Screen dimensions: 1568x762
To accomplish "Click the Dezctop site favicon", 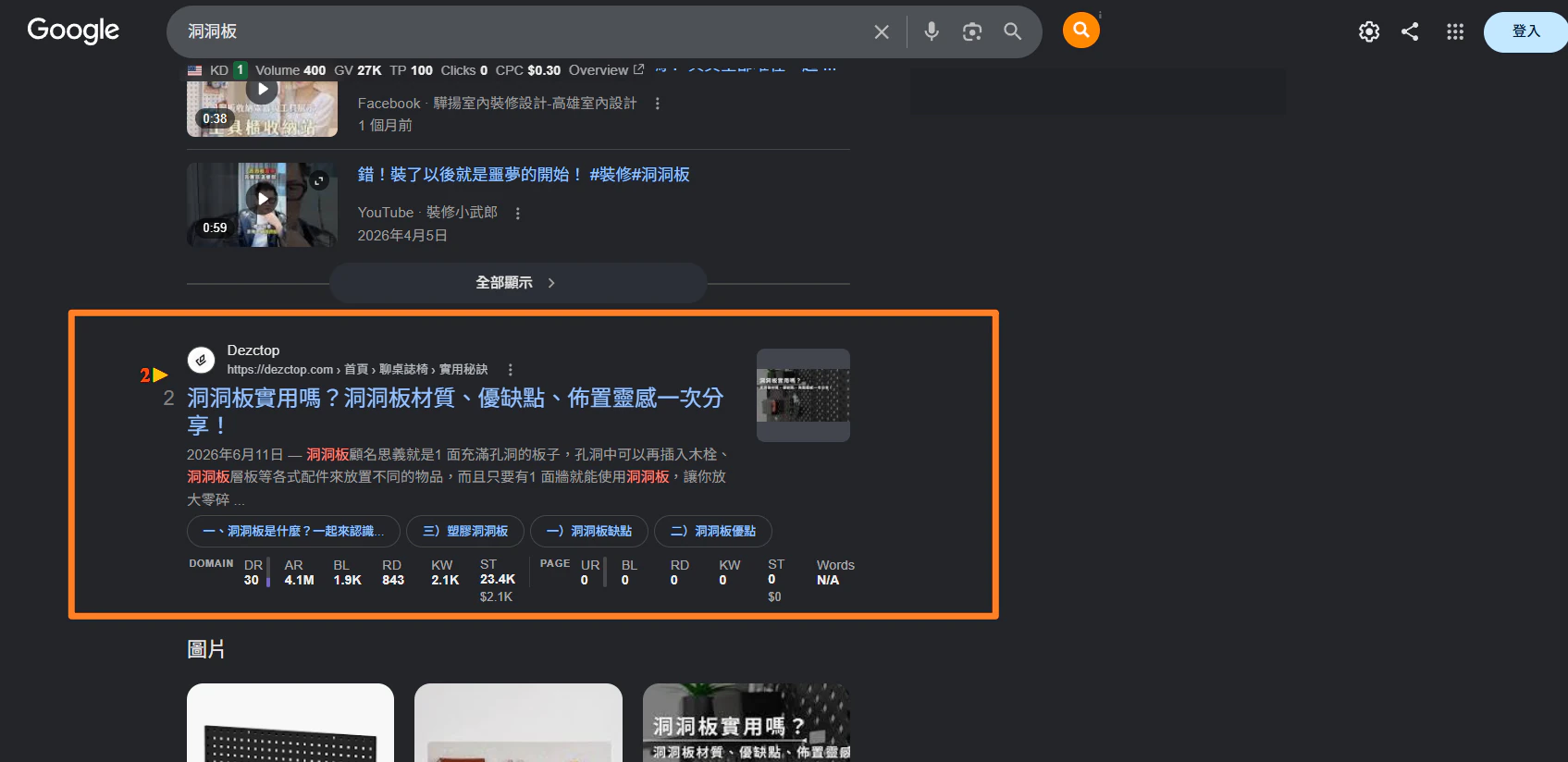I will 201,360.
